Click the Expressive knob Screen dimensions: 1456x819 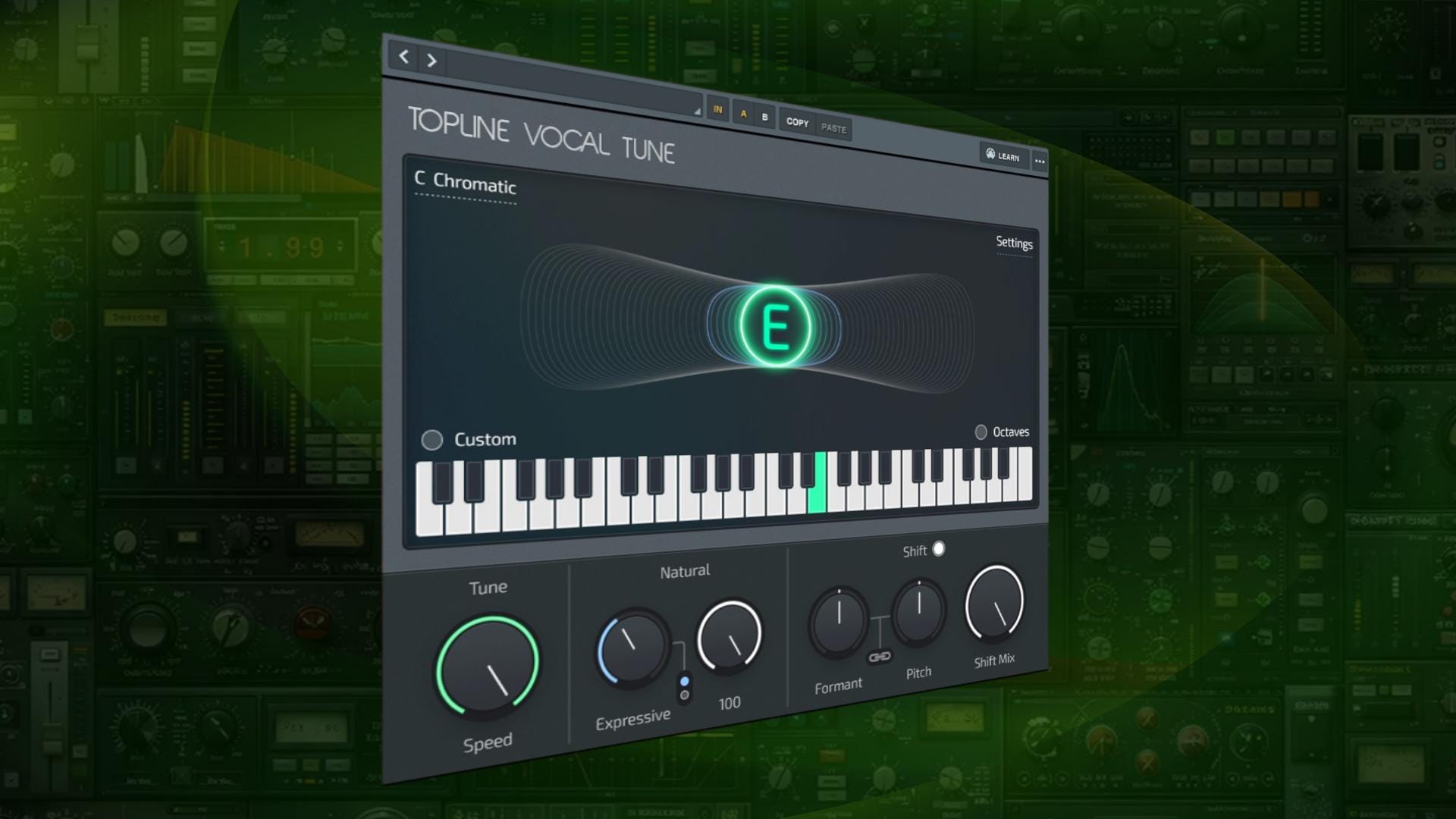click(x=632, y=647)
